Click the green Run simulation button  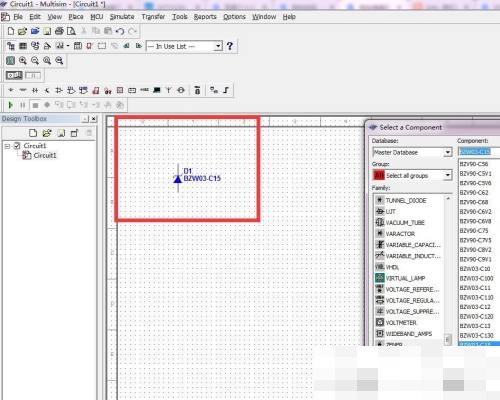tap(11, 105)
